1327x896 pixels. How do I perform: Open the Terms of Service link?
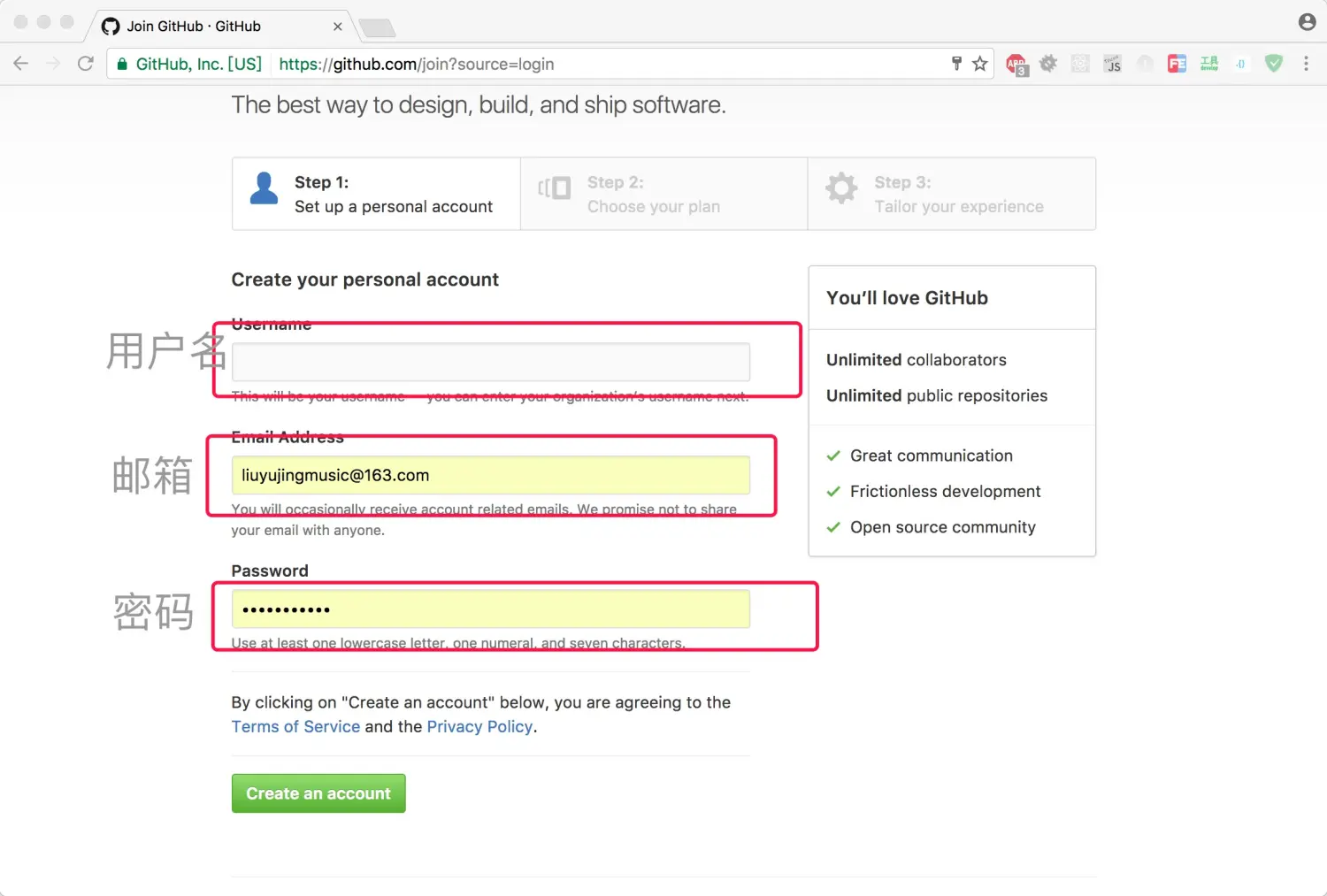point(295,726)
